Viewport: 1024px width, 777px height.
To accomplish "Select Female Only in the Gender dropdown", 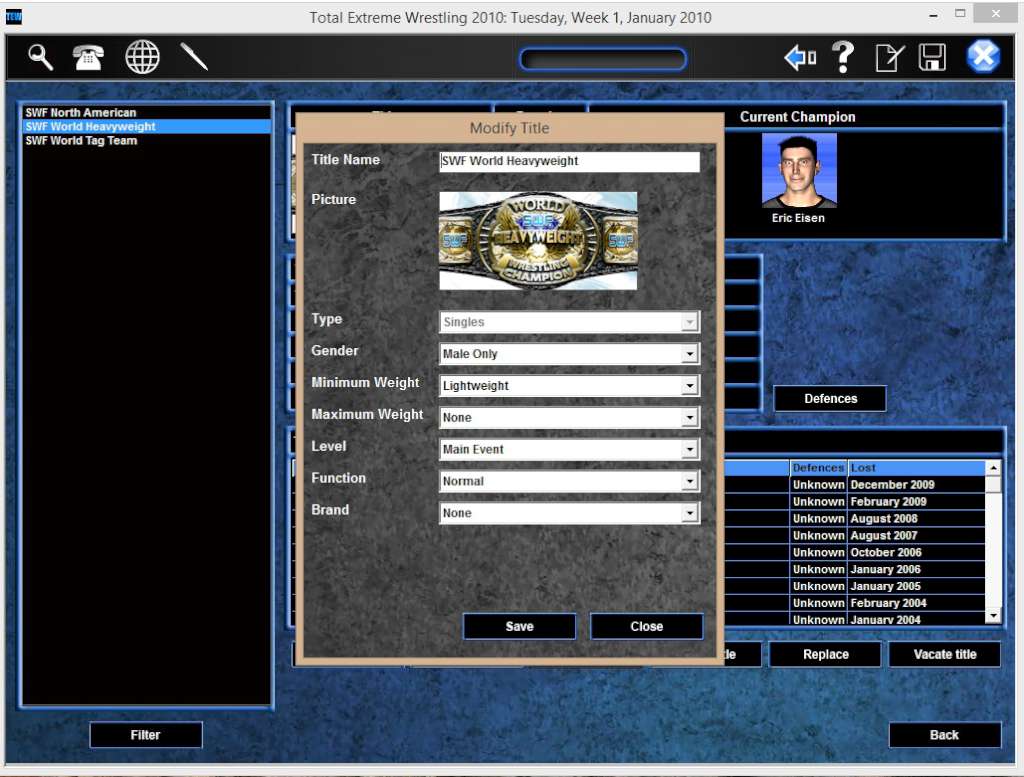I will tap(691, 353).
